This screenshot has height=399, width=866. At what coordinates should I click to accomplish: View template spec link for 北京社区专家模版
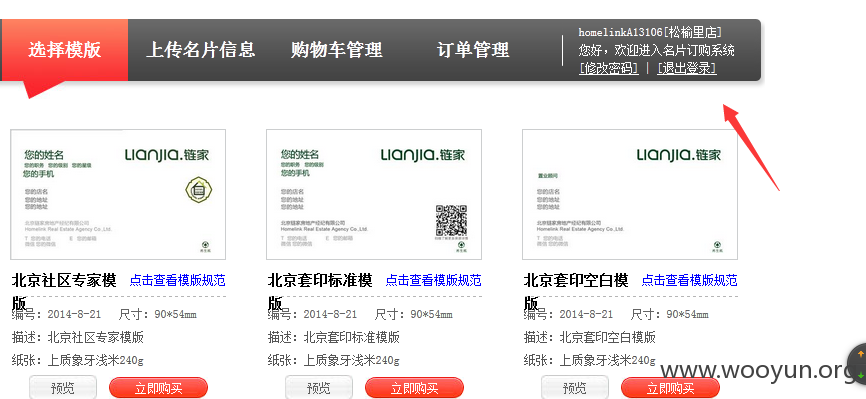[x=177, y=280]
